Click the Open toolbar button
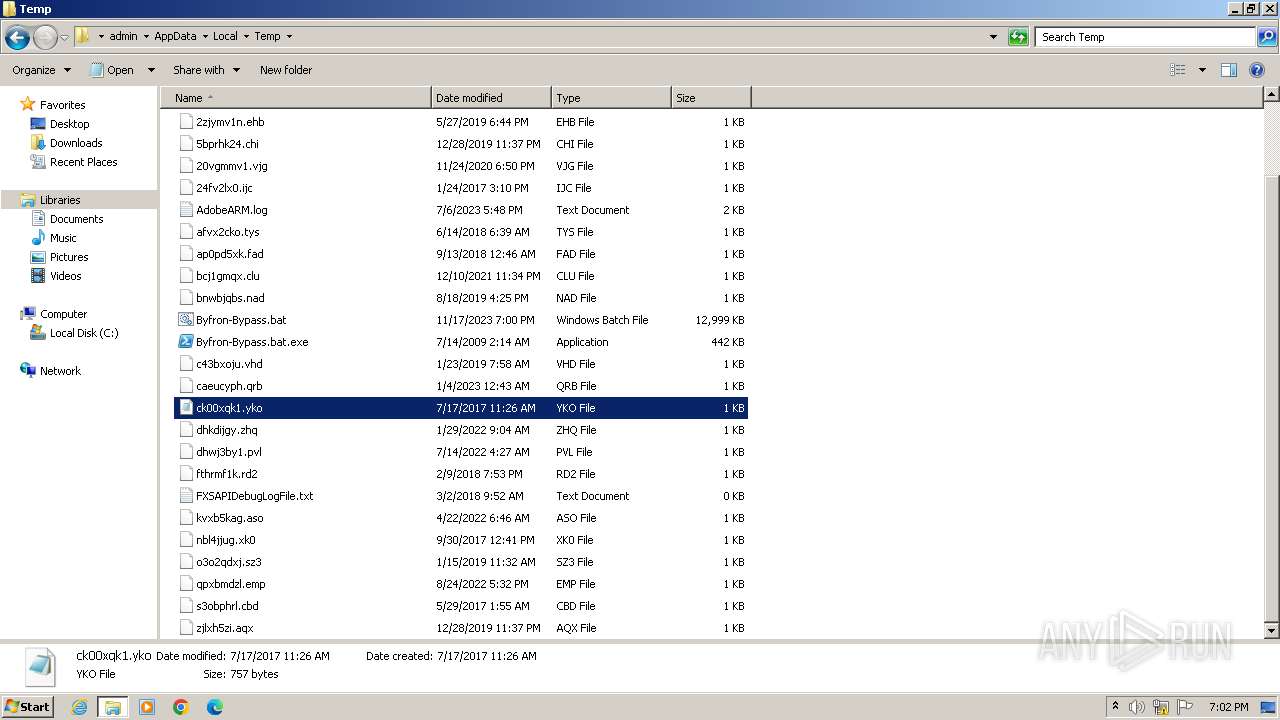This screenshot has width=1280, height=720. coord(112,70)
